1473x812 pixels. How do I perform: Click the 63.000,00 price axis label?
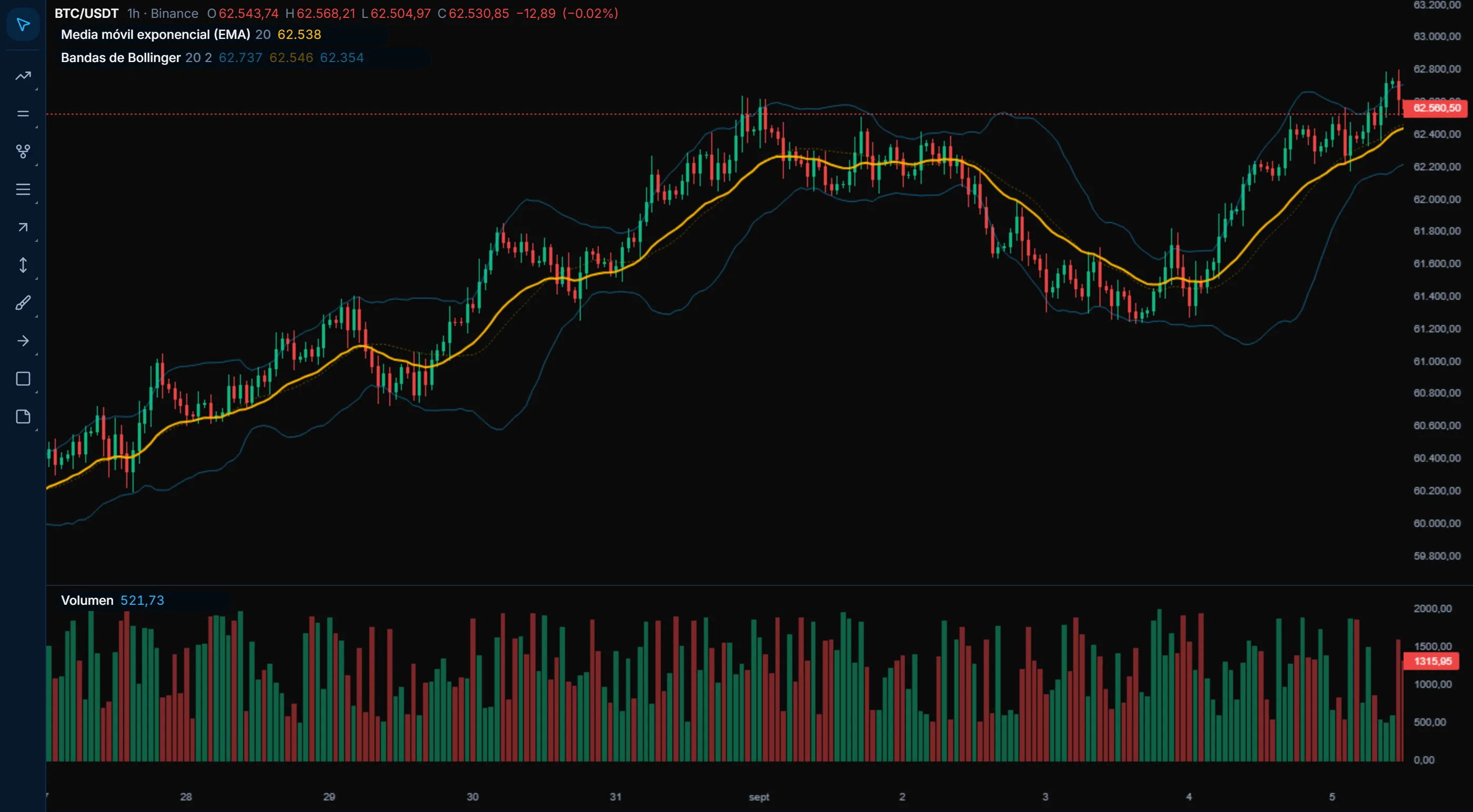click(x=1436, y=36)
